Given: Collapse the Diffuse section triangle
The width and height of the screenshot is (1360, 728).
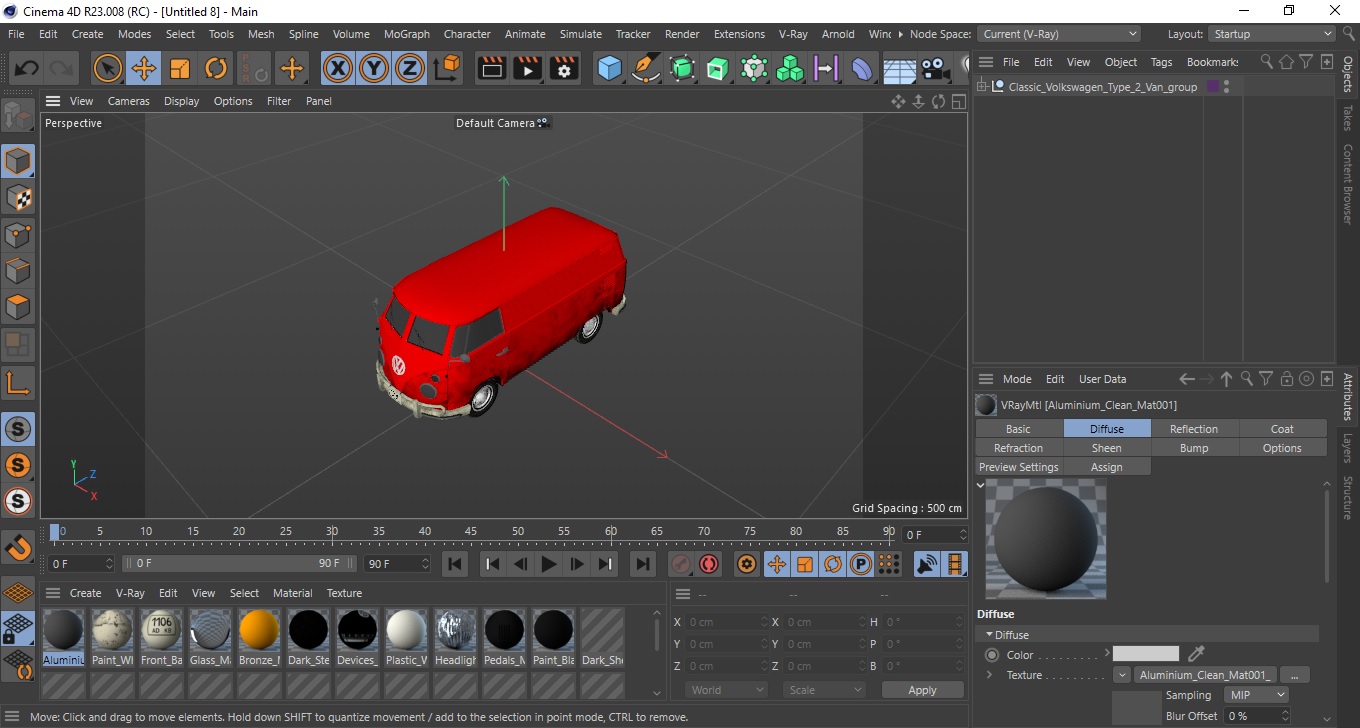Looking at the screenshot, I should (x=989, y=634).
